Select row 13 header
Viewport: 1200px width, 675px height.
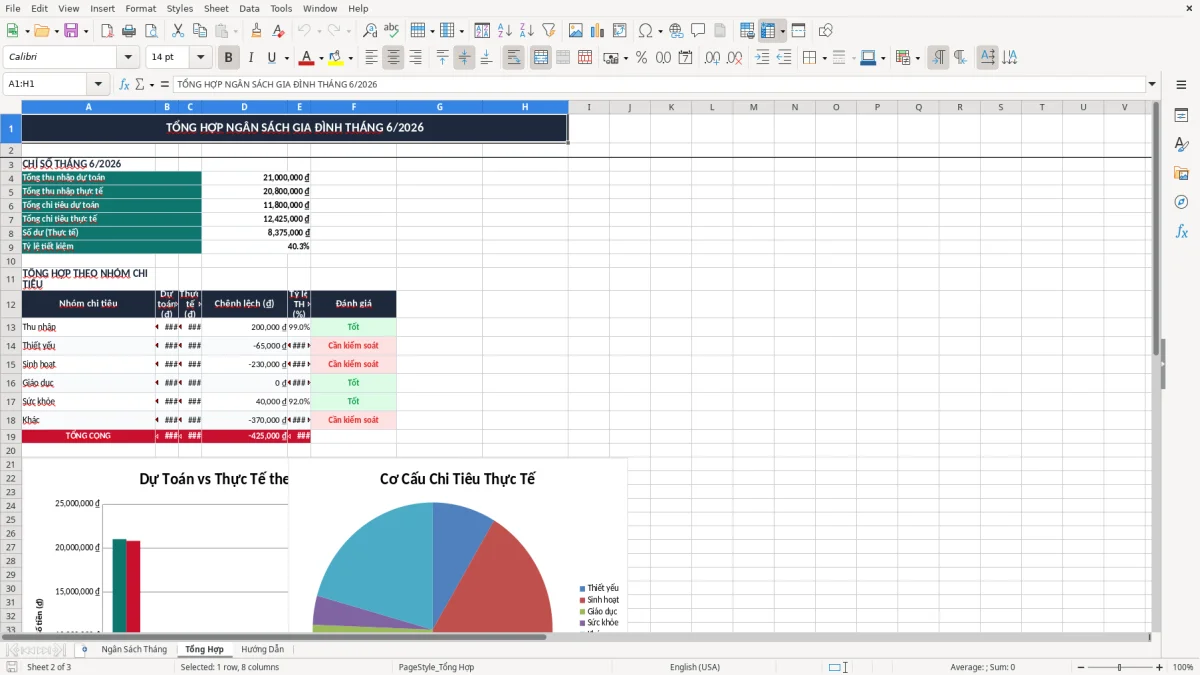pos(11,327)
